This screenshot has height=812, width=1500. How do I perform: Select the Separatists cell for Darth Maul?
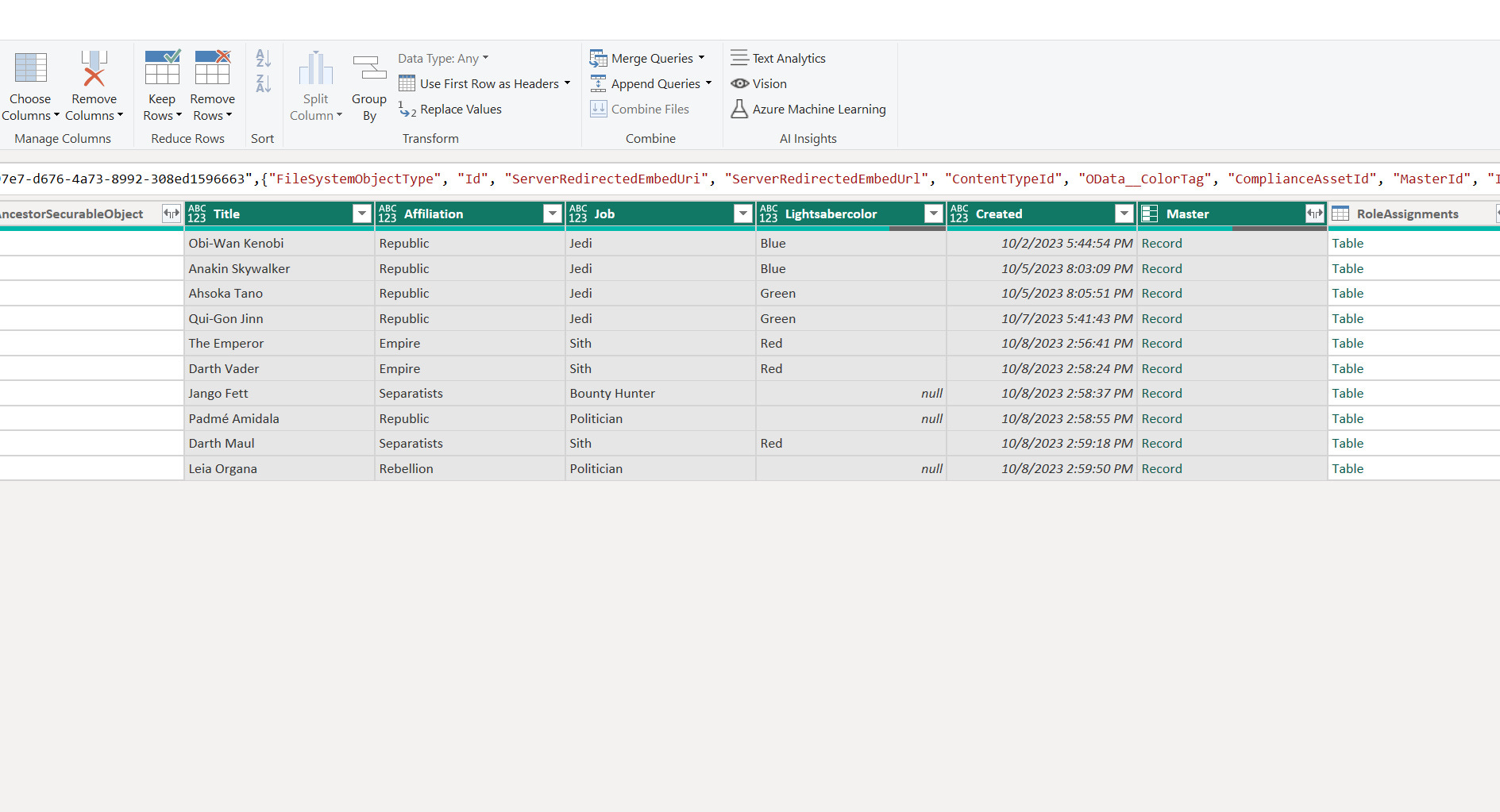tap(470, 443)
